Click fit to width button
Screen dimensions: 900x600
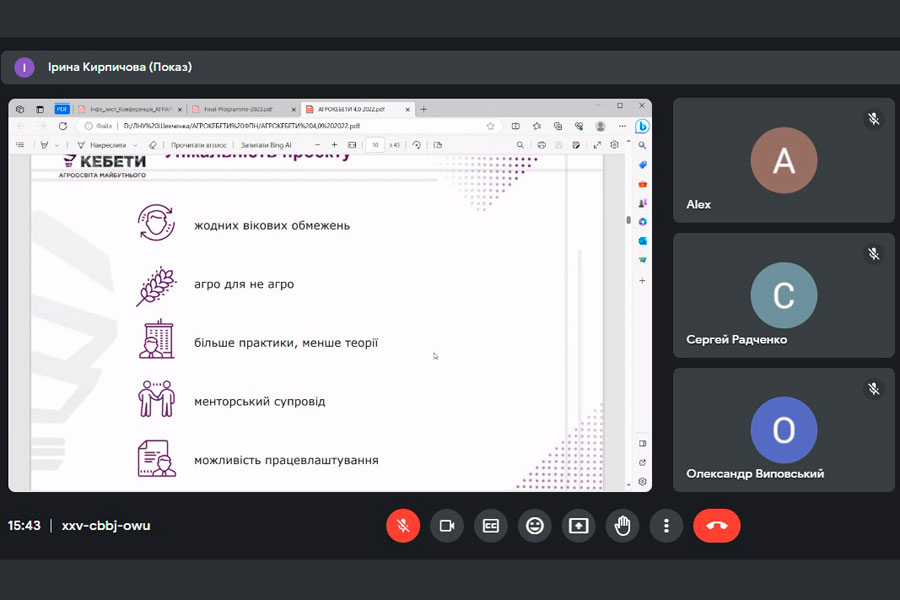point(352,145)
